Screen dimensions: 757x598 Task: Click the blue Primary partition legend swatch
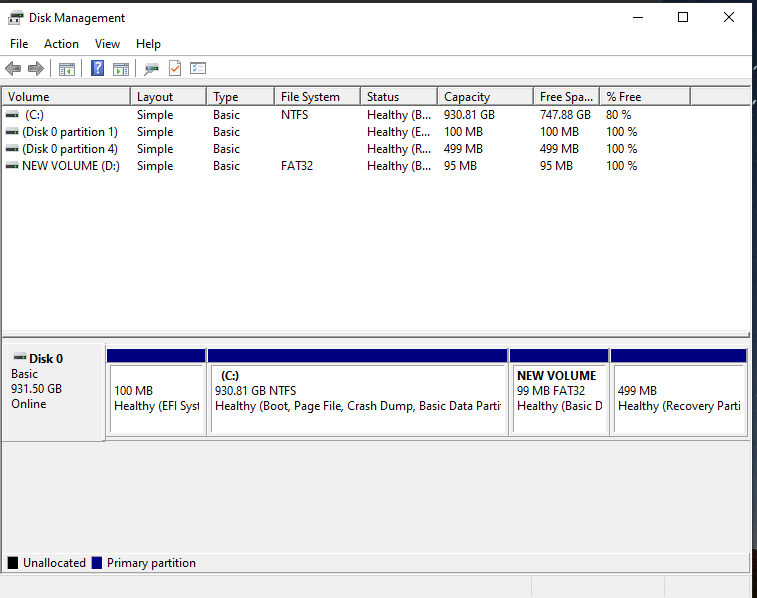tap(97, 563)
